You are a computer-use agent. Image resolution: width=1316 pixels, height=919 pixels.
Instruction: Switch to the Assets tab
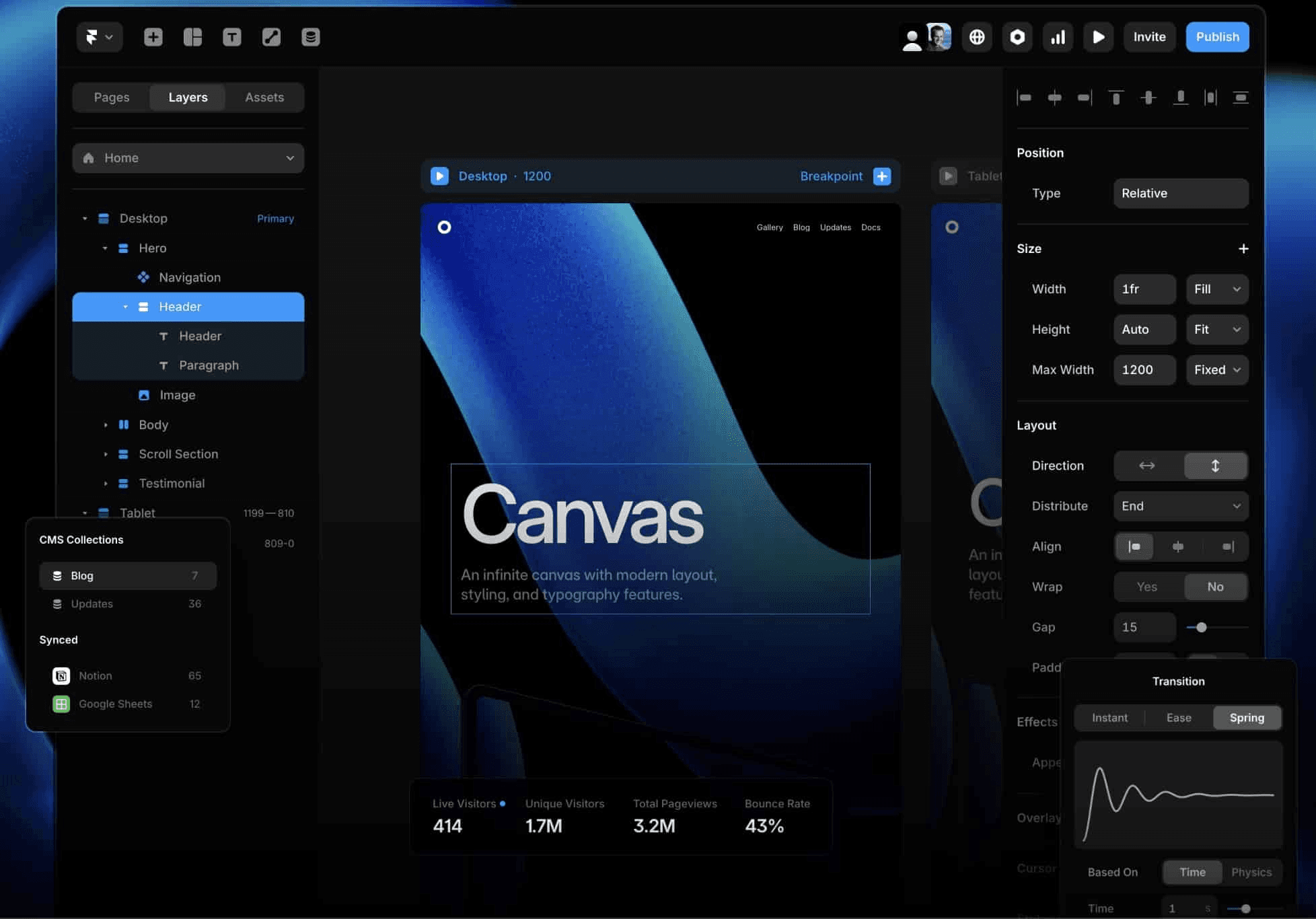tap(264, 97)
